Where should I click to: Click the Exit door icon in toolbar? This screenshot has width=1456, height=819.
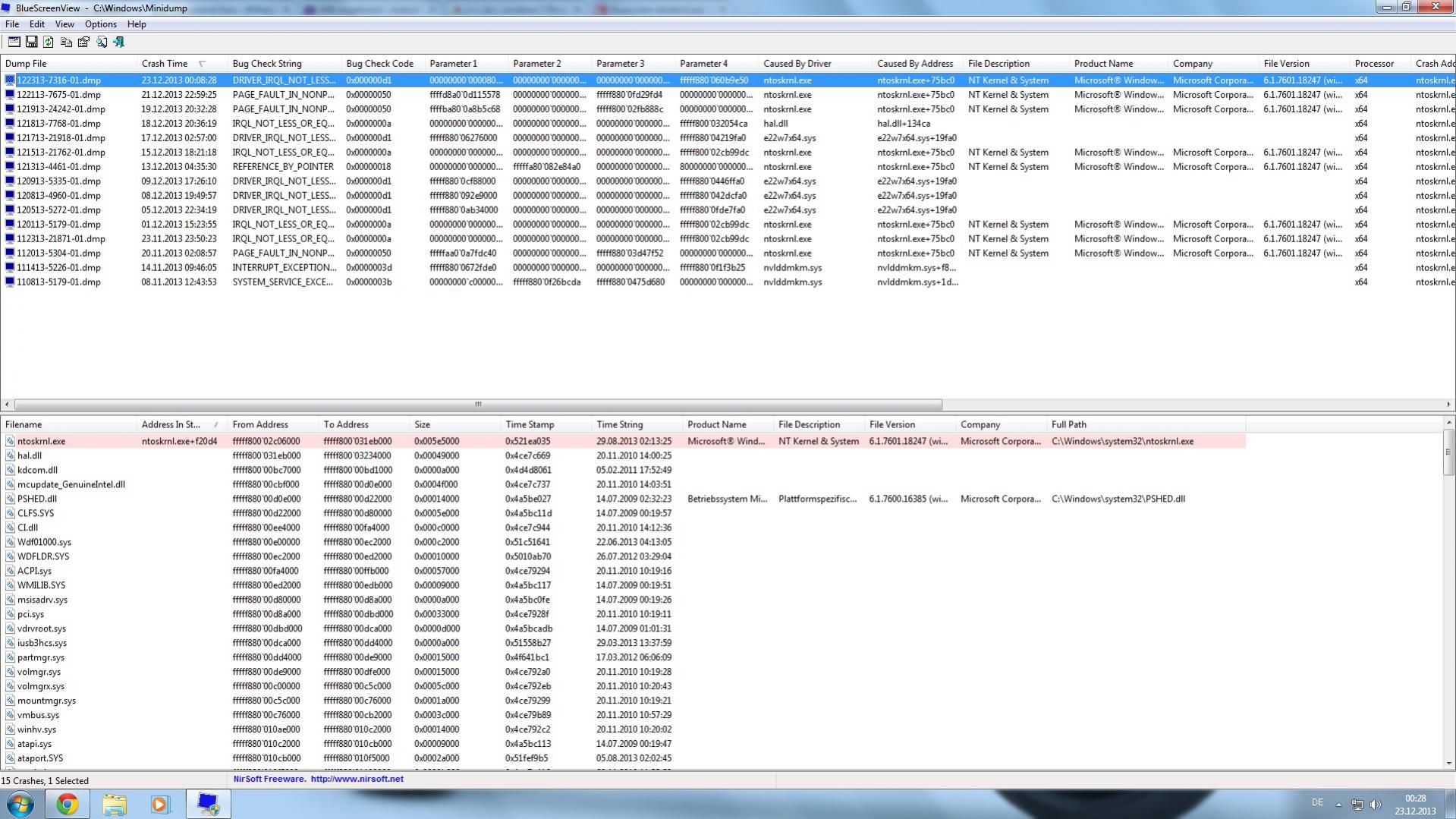118,43
